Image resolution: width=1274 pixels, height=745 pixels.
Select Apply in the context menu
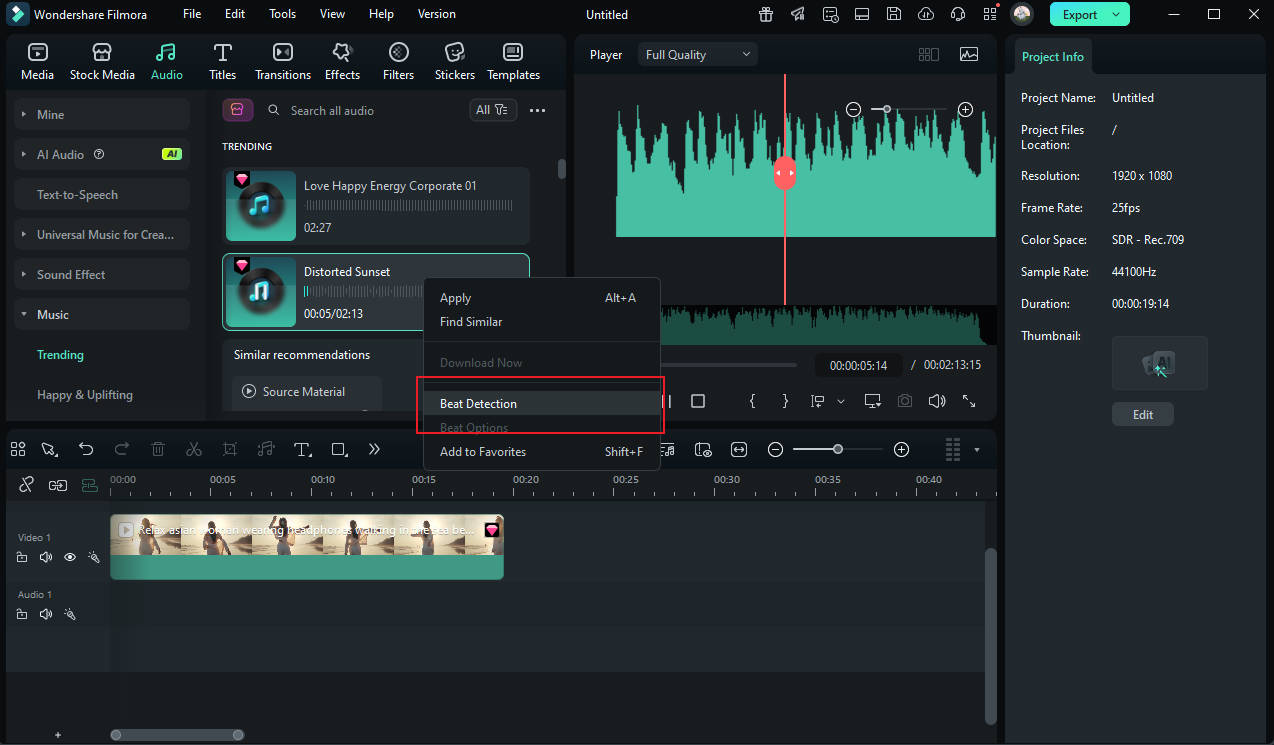click(541, 298)
